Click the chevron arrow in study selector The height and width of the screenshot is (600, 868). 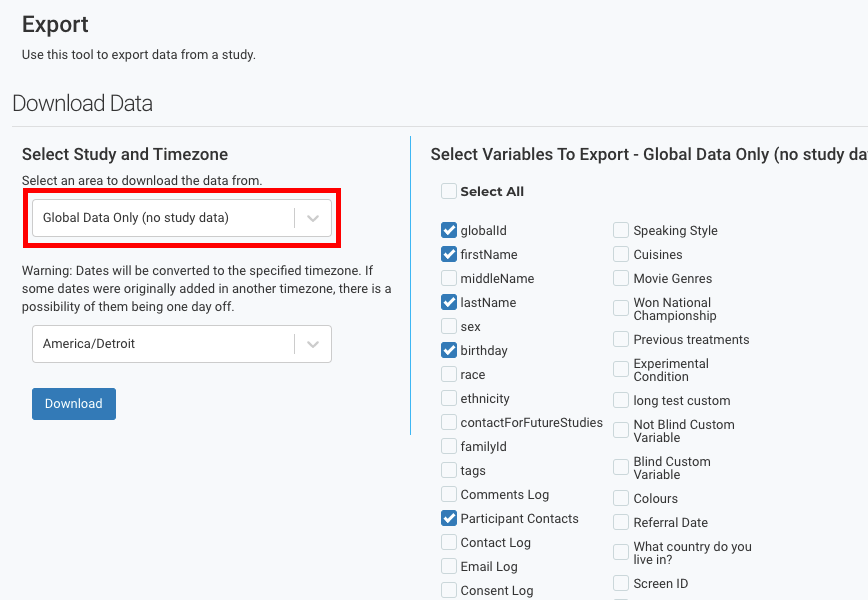click(x=313, y=218)
